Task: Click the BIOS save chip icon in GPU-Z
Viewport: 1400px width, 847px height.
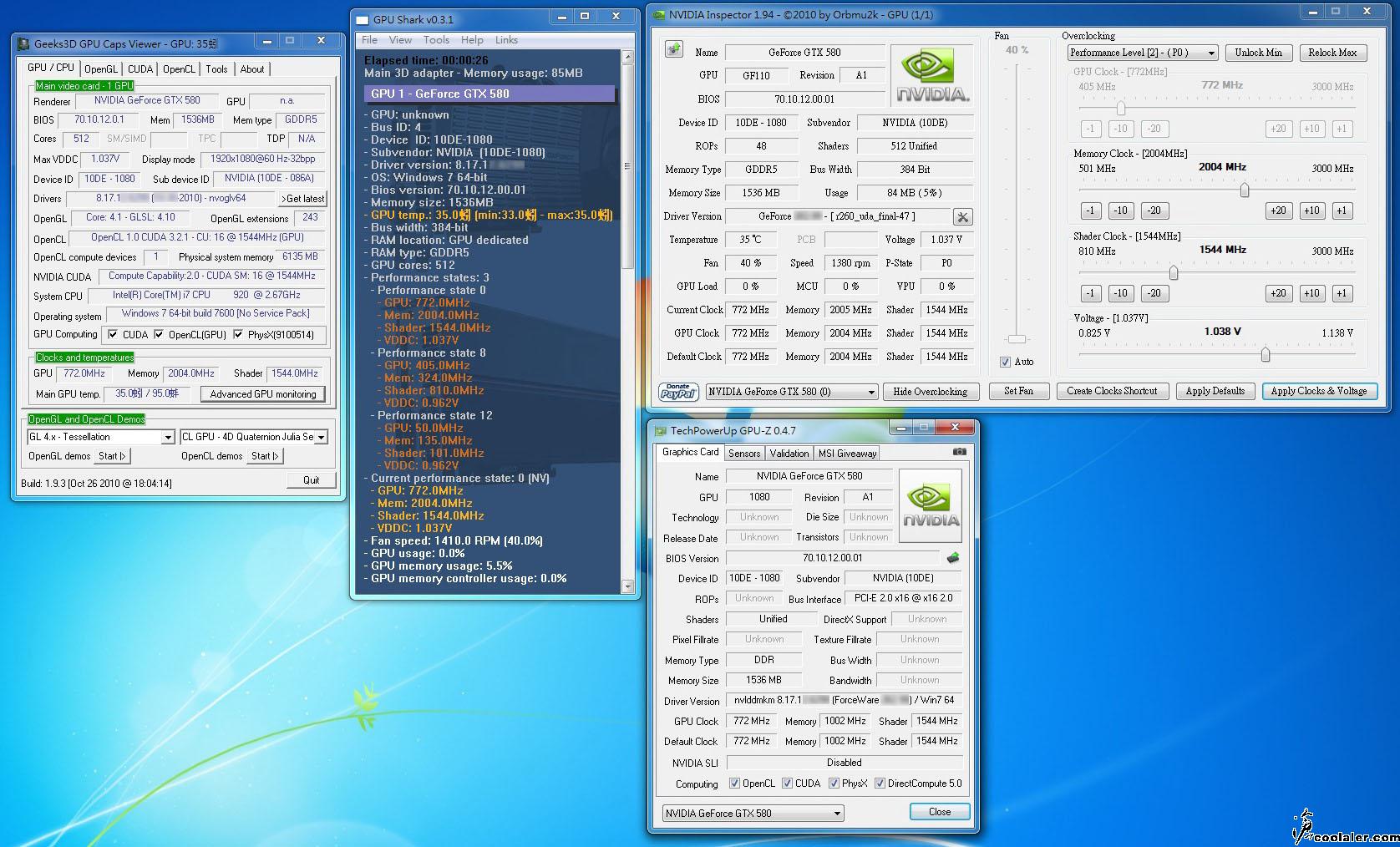Action: [x=952, y=558]
